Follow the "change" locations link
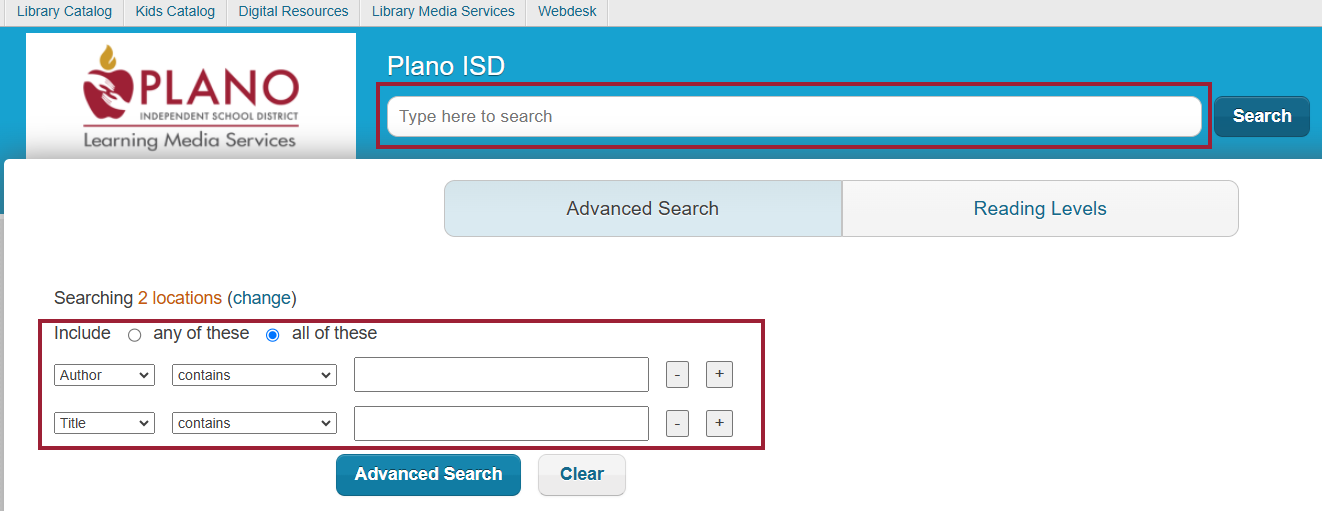Screen dimensions: 1322x511 [262, 298]
